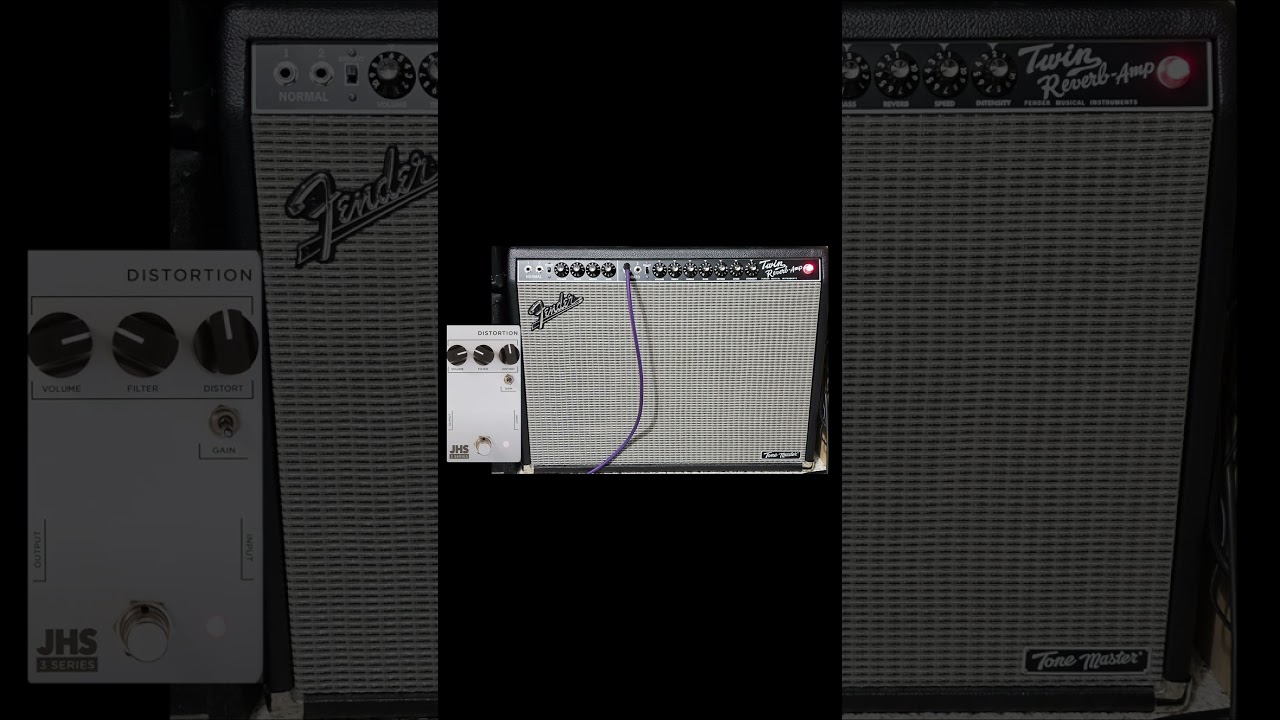Flip the GAIN toggle on the large dimmed pedal
Image resolution: width=1280 pixels, height=720 pixels.
224,422
